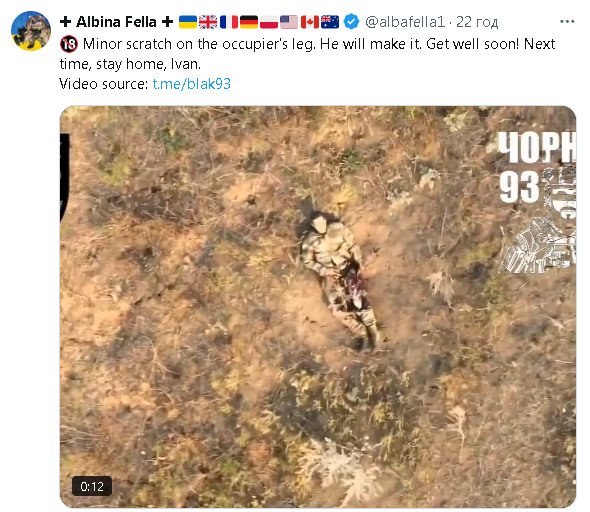Click the 0:12 video duration badge
Screen dimensions: 590x512
tap(92, 486)
